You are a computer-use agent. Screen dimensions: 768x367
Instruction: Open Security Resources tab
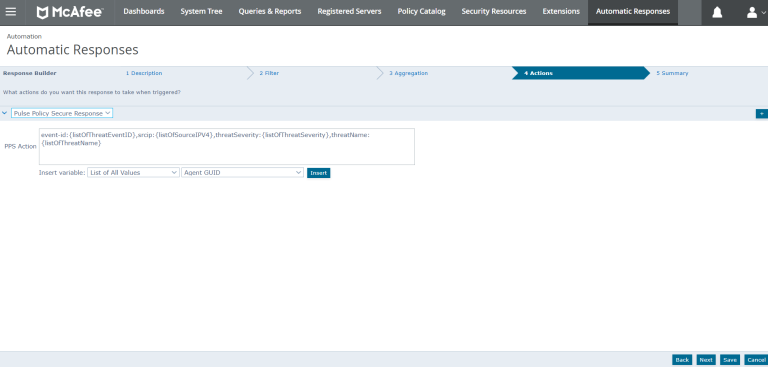494,11
